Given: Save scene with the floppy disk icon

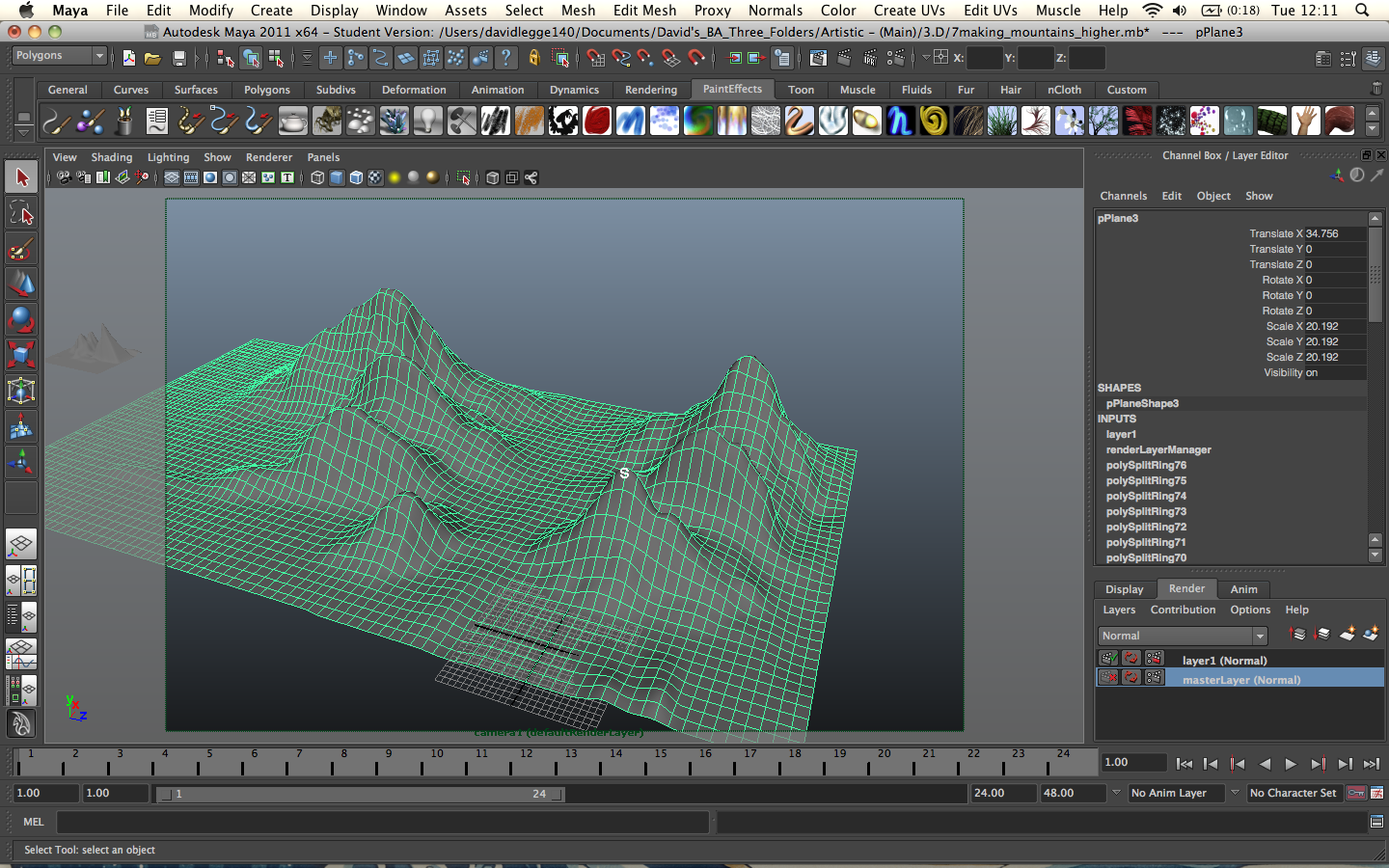Looking at the screenshot, I should pos(178,59).
